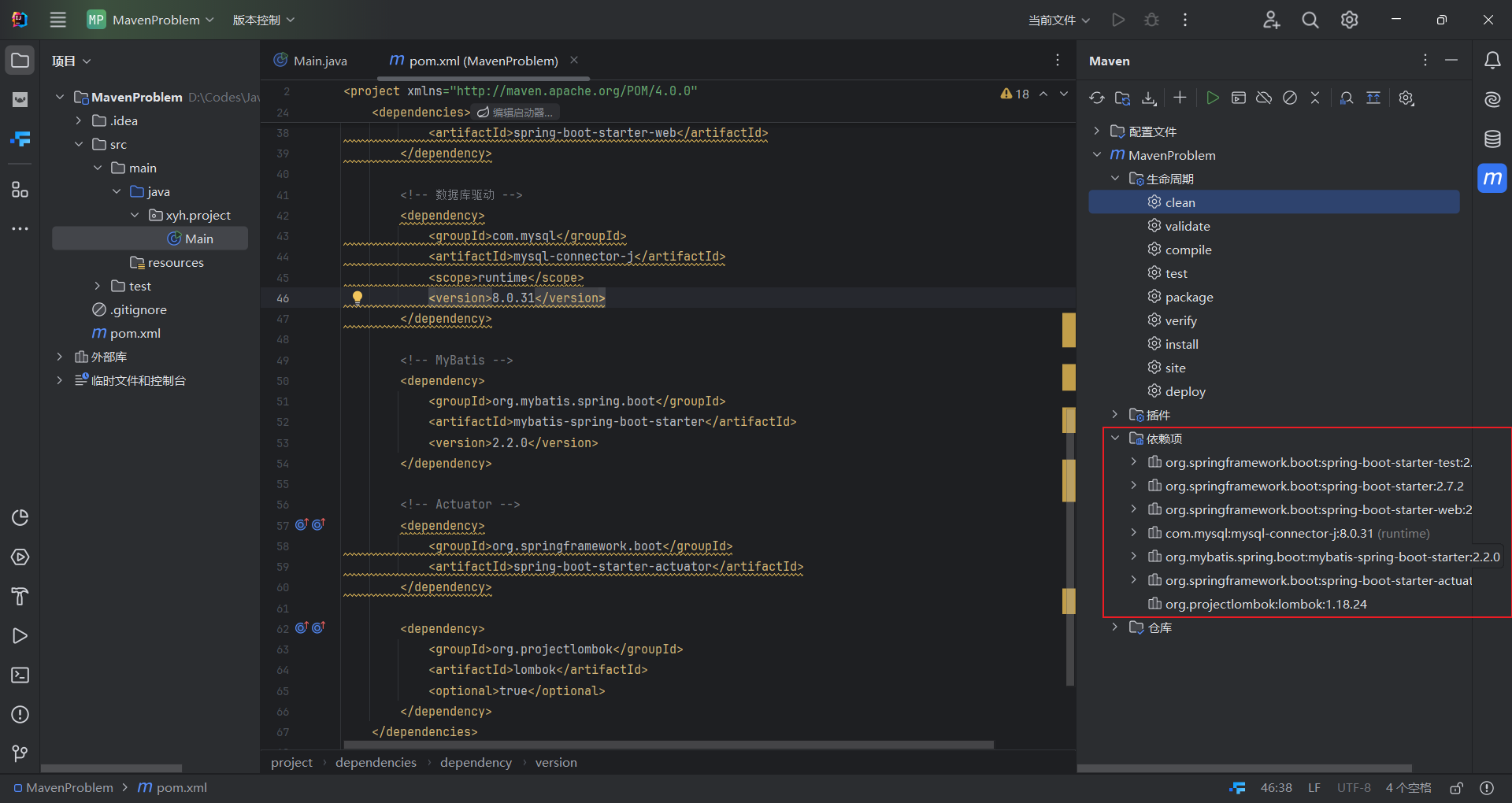Open 版本控制 dropdown menu
The height and width of the screenshot is (803, 1512).
coord(263,20)
